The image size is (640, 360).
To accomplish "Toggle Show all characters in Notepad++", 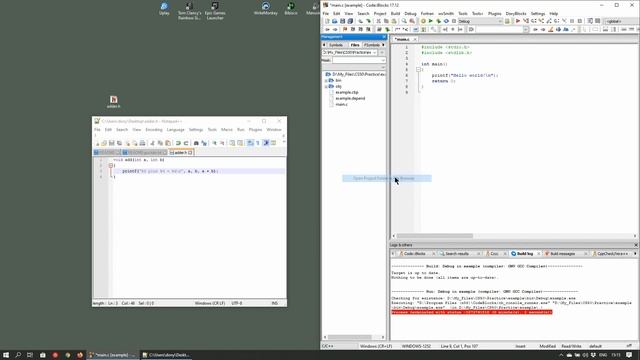I will coord(258,143).
